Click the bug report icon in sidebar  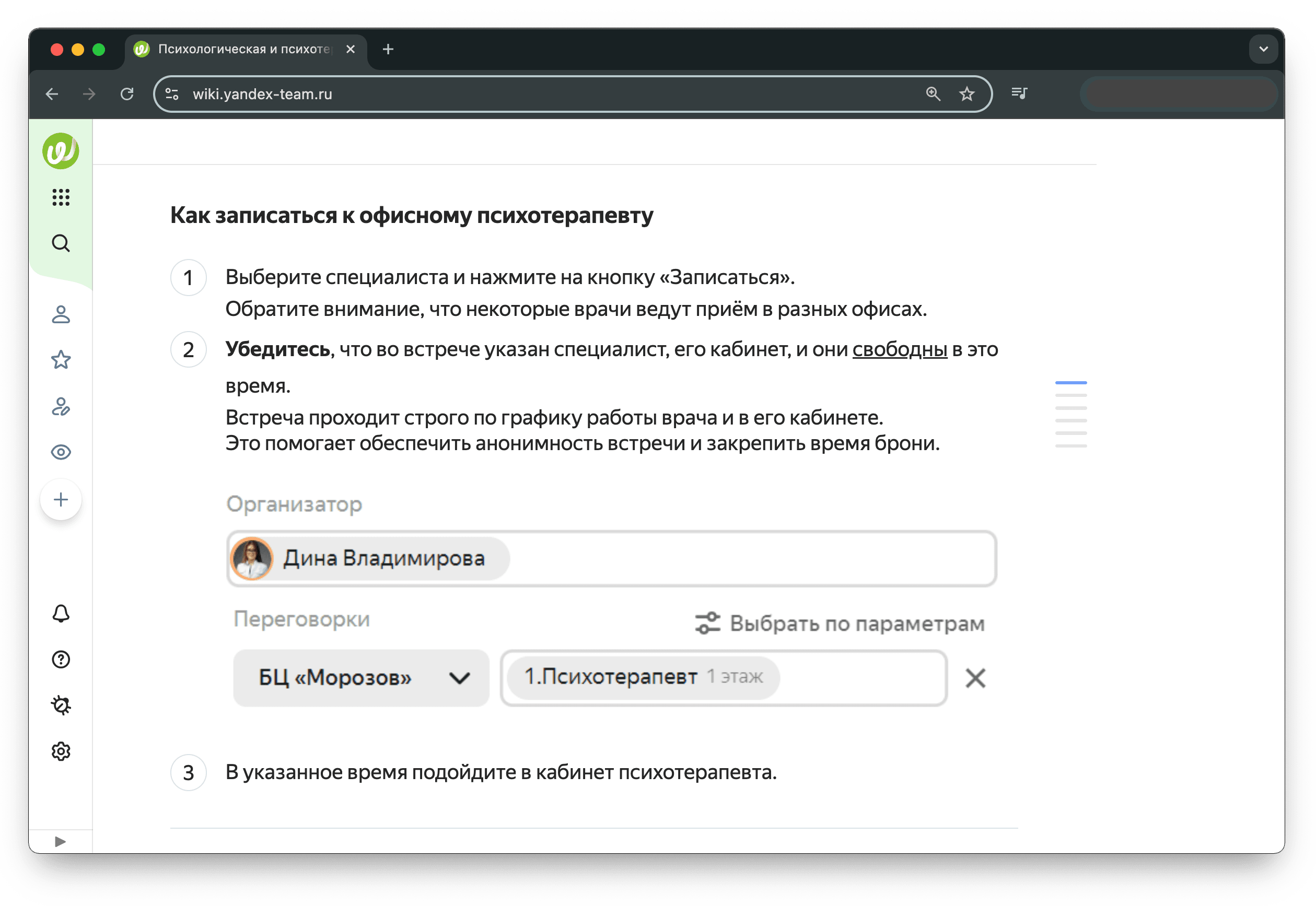[x=61, y=705]
